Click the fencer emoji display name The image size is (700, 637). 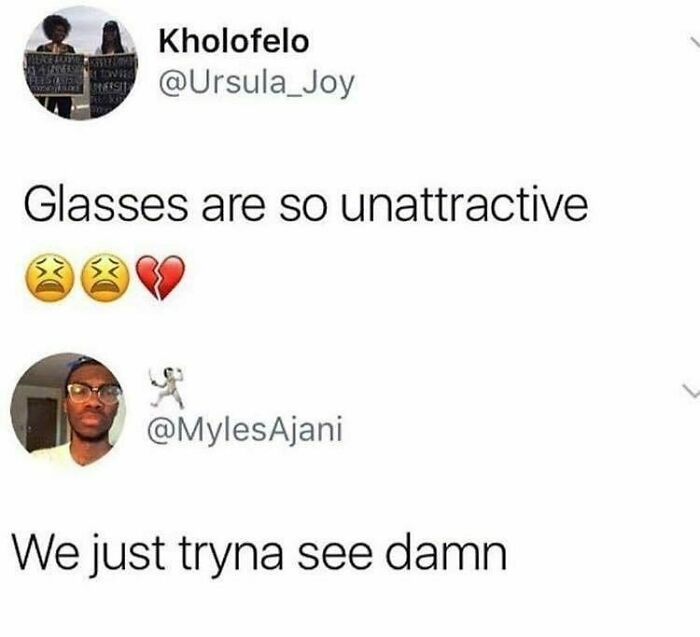pos(167,387)
